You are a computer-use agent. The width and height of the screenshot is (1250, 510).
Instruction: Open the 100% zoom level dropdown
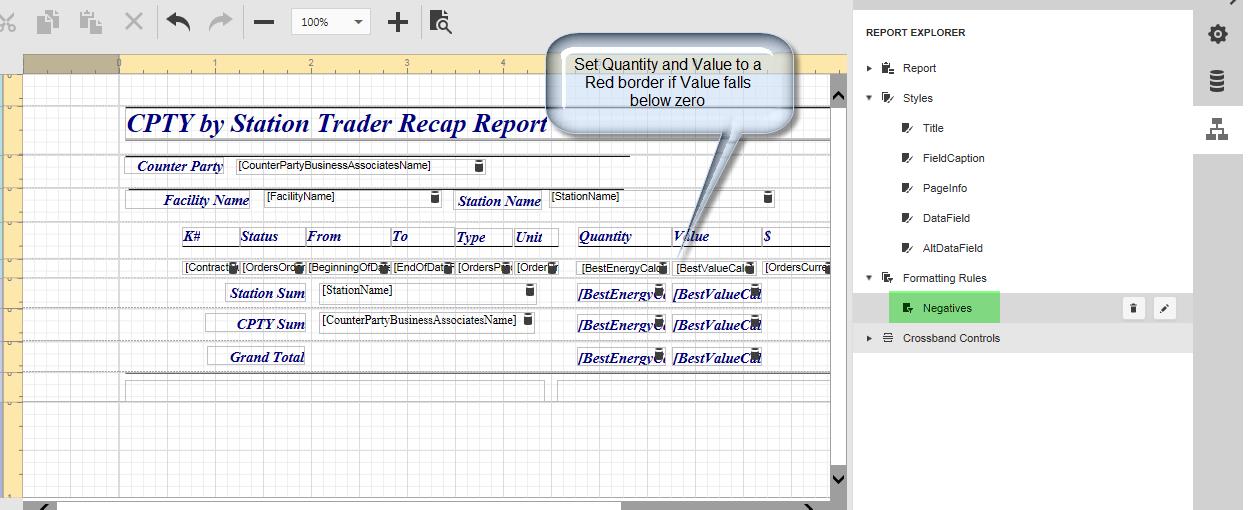[x=358, y=22]
